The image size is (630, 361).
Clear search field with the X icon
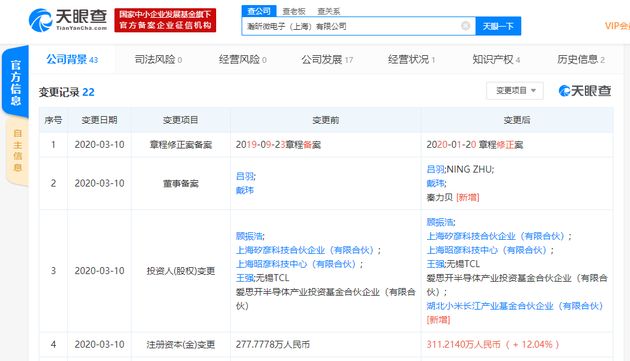pyautogui.click(x=465, y=26)
